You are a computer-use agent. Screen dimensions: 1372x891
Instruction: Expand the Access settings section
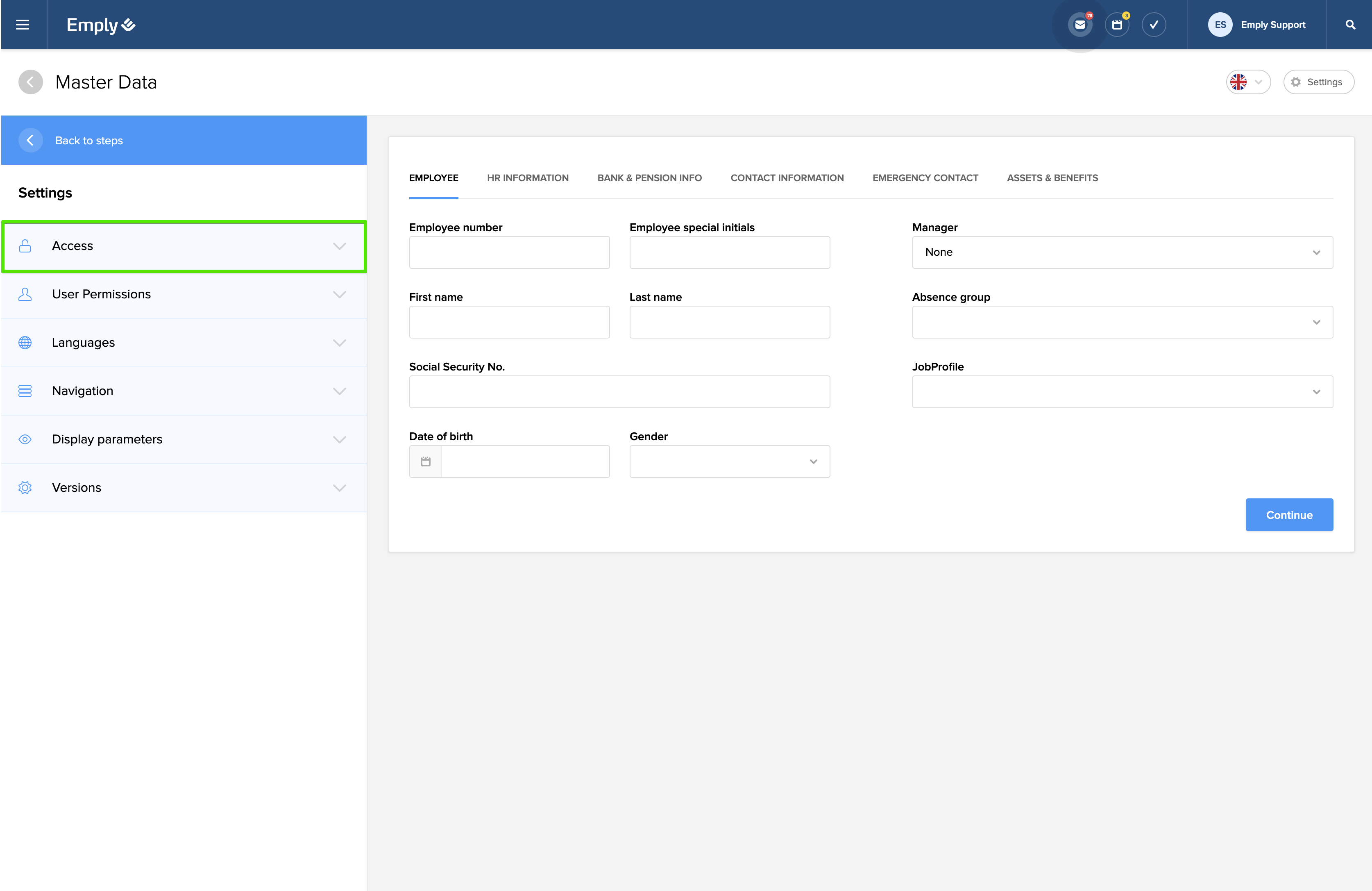click(184, 246)
